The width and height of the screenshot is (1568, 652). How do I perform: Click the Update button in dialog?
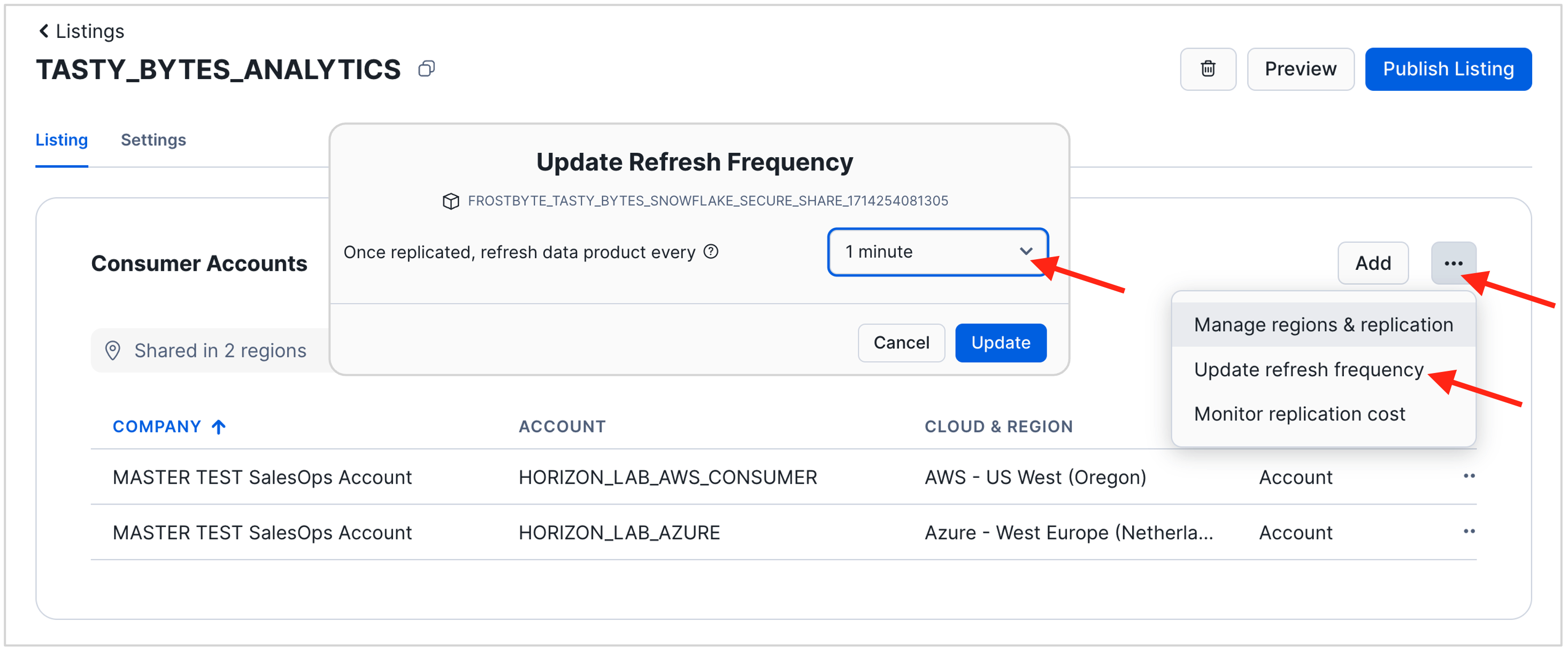click(1001, 343)
